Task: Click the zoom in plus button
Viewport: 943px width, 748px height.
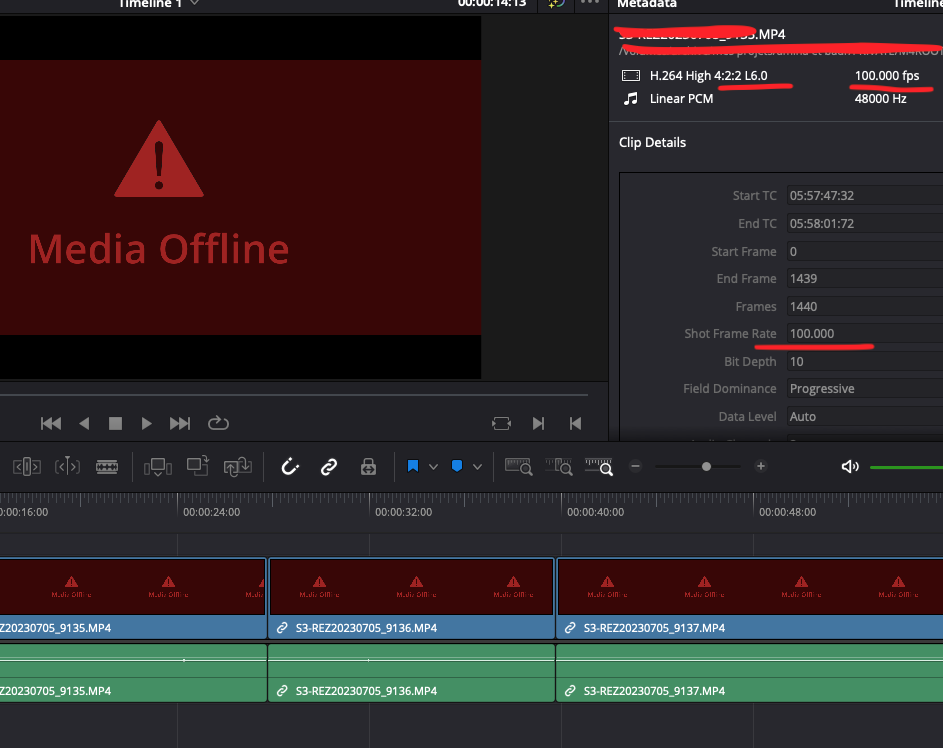Action: coord(761,466)
